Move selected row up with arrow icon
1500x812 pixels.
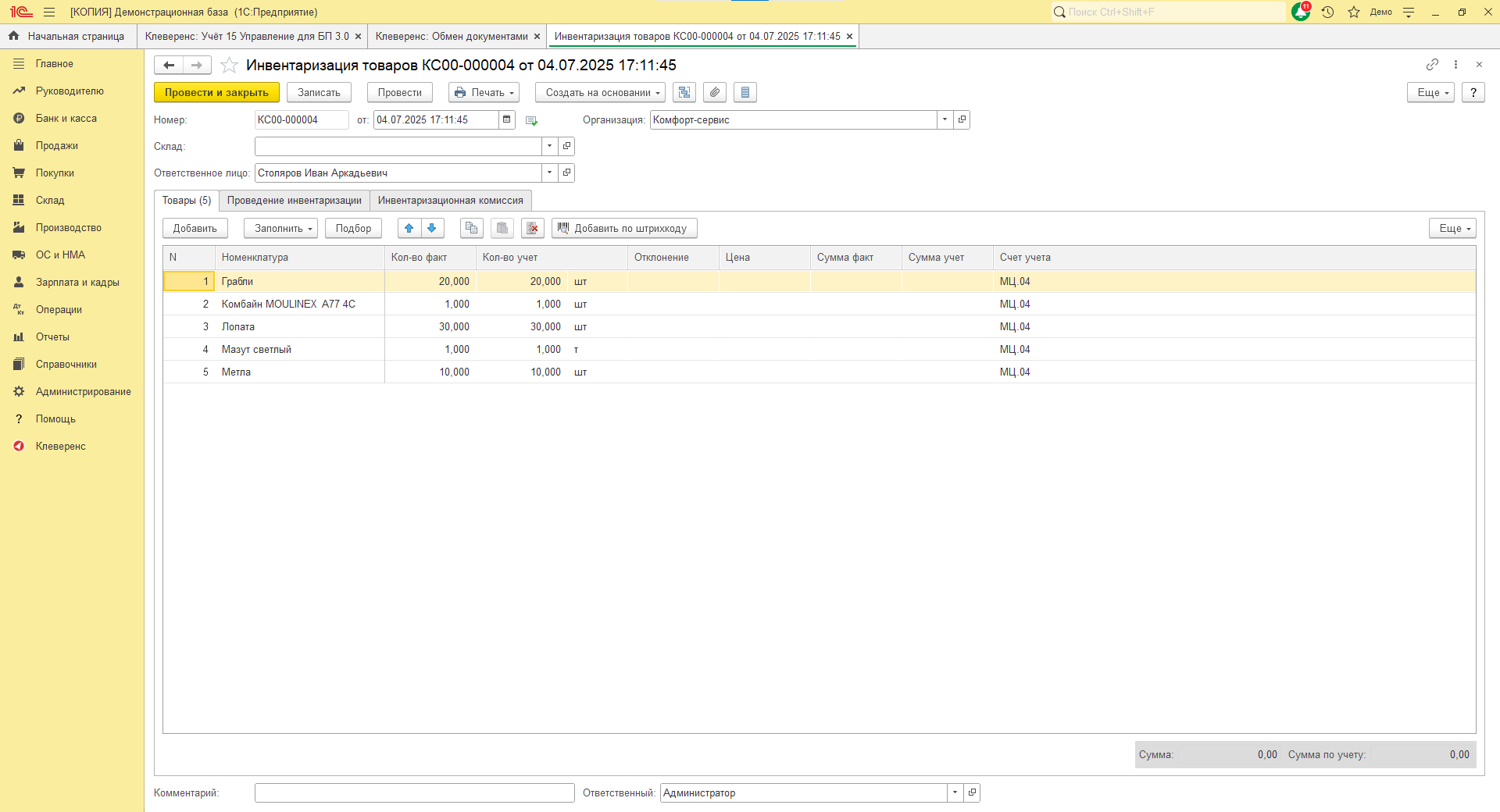[409, 228]
